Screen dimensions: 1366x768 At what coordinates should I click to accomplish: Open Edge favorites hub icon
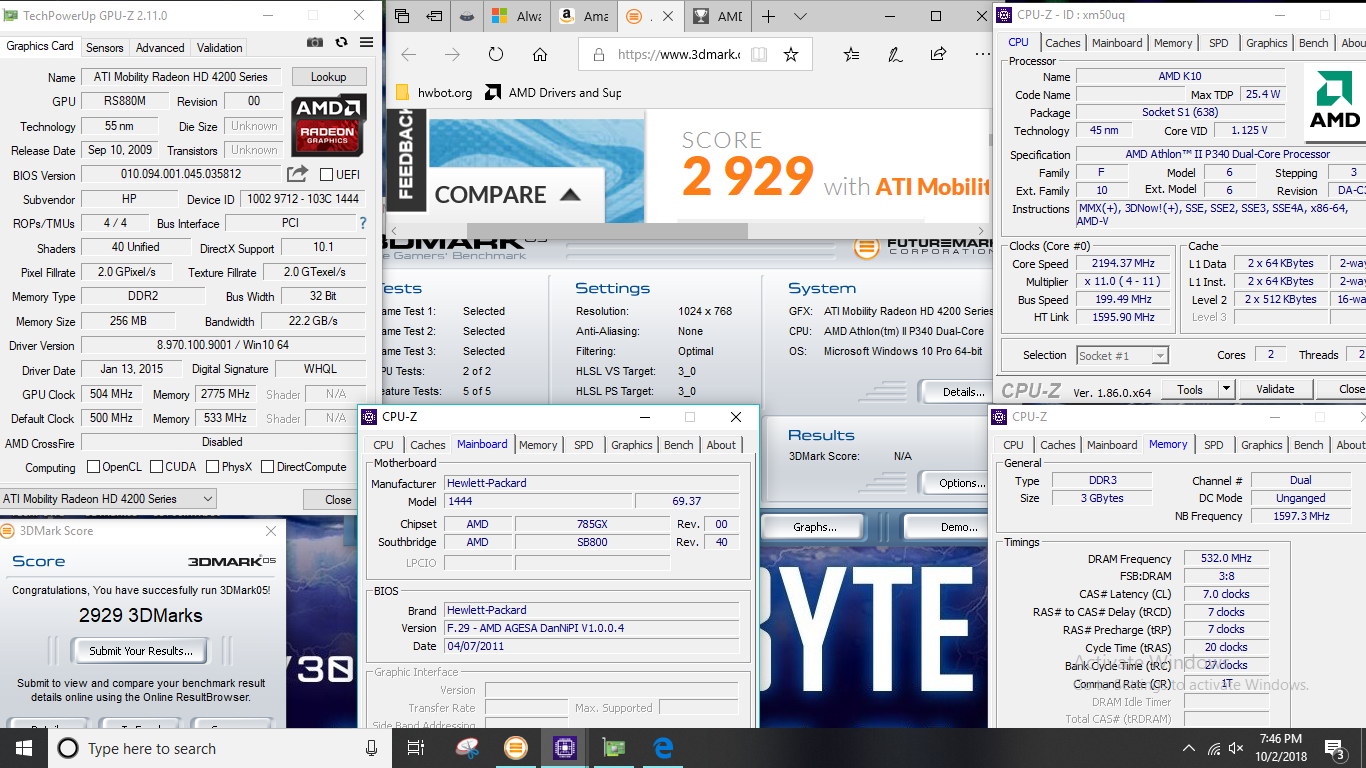pos(851,55)
